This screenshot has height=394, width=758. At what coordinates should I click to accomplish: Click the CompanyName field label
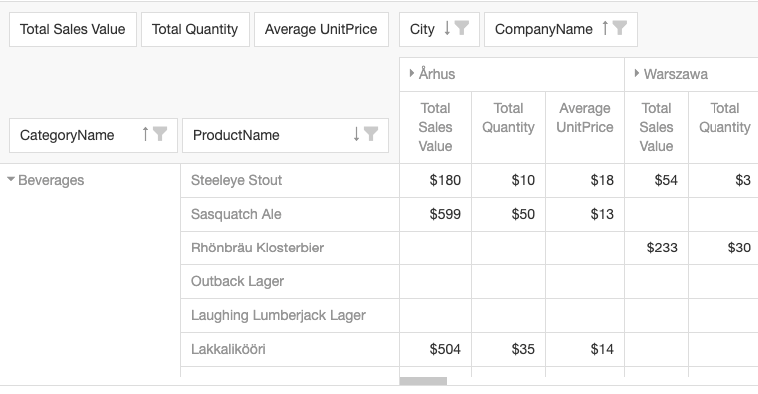coord(543,29)
